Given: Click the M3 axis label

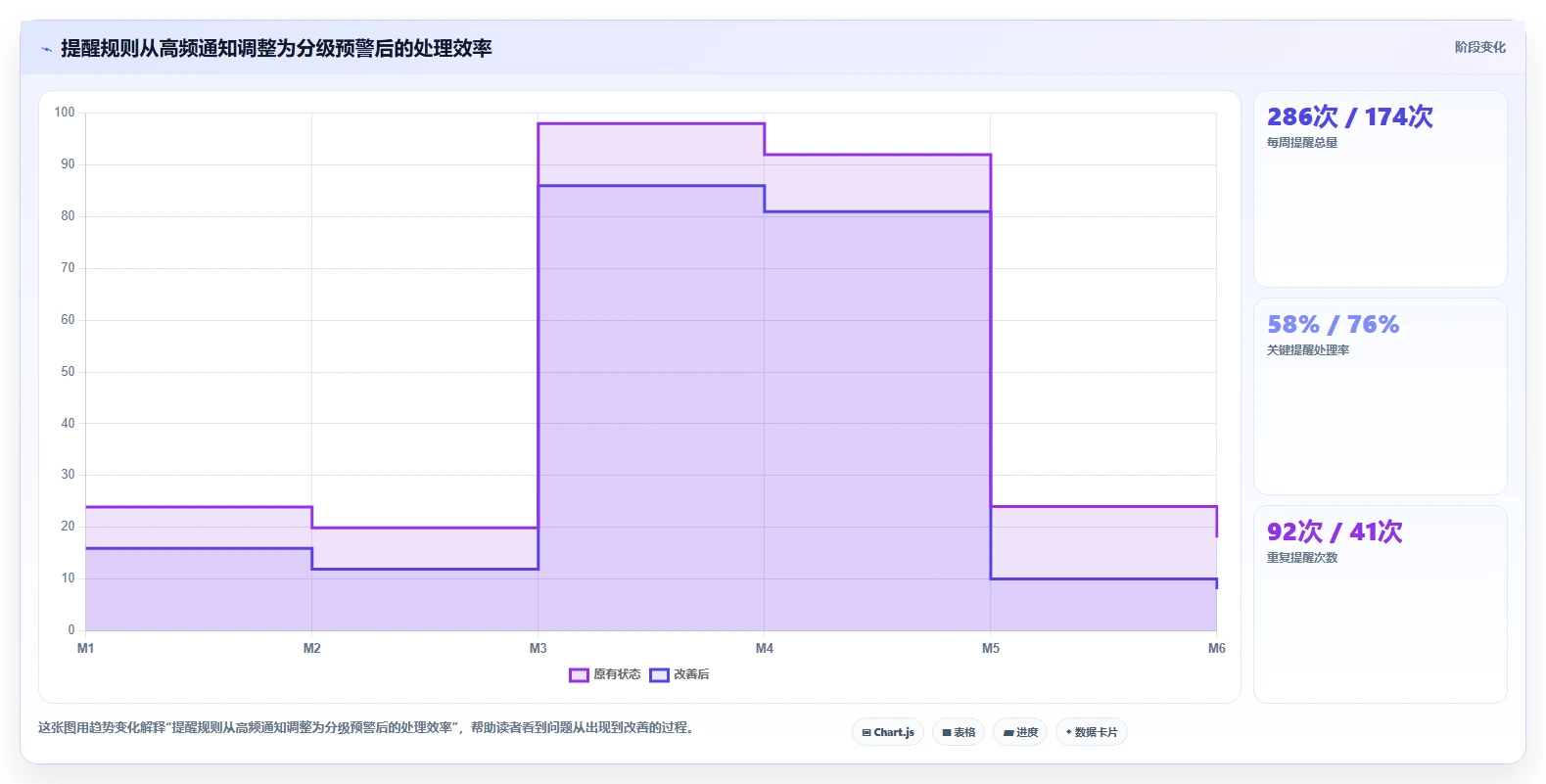Looking at the screenshot, I should click(x=538, y=648).
